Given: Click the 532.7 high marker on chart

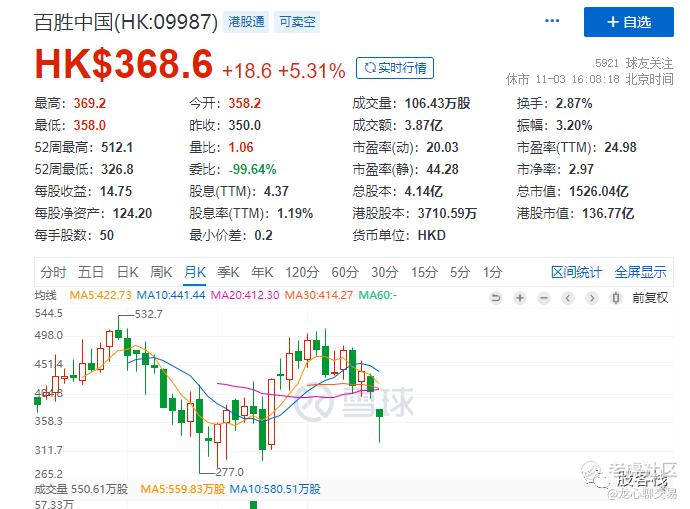Looking at the screenshot, I should point(148,314).
